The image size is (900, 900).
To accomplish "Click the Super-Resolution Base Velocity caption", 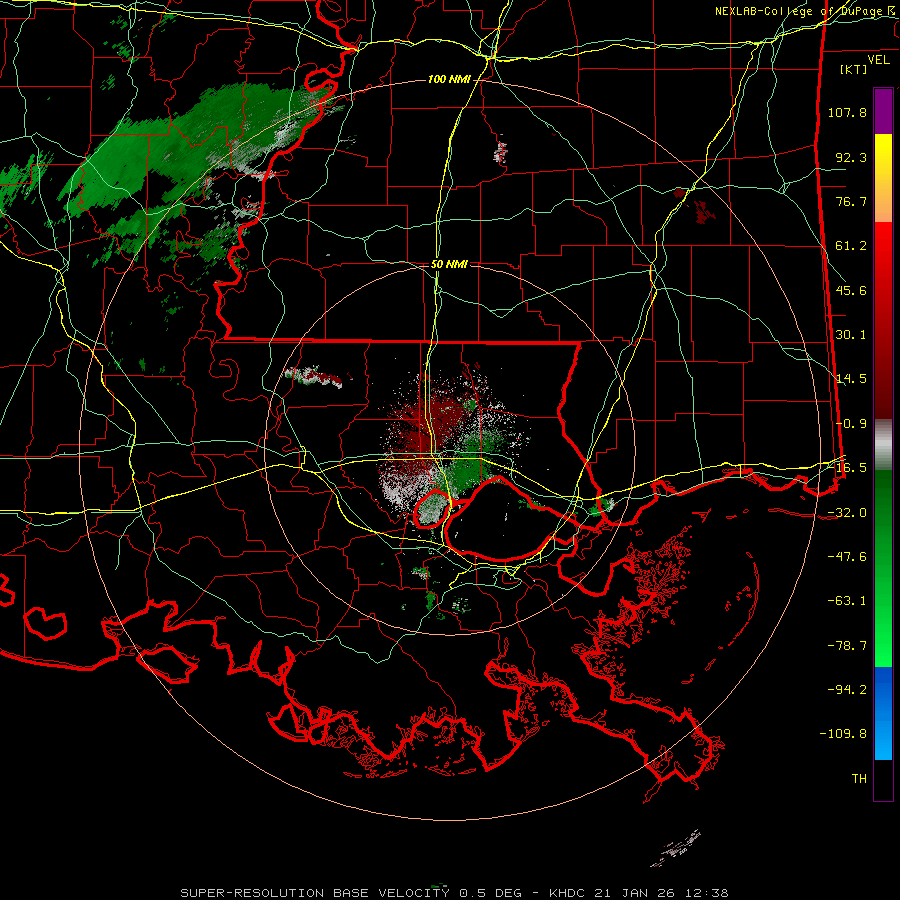I will [x=455, y=893].
